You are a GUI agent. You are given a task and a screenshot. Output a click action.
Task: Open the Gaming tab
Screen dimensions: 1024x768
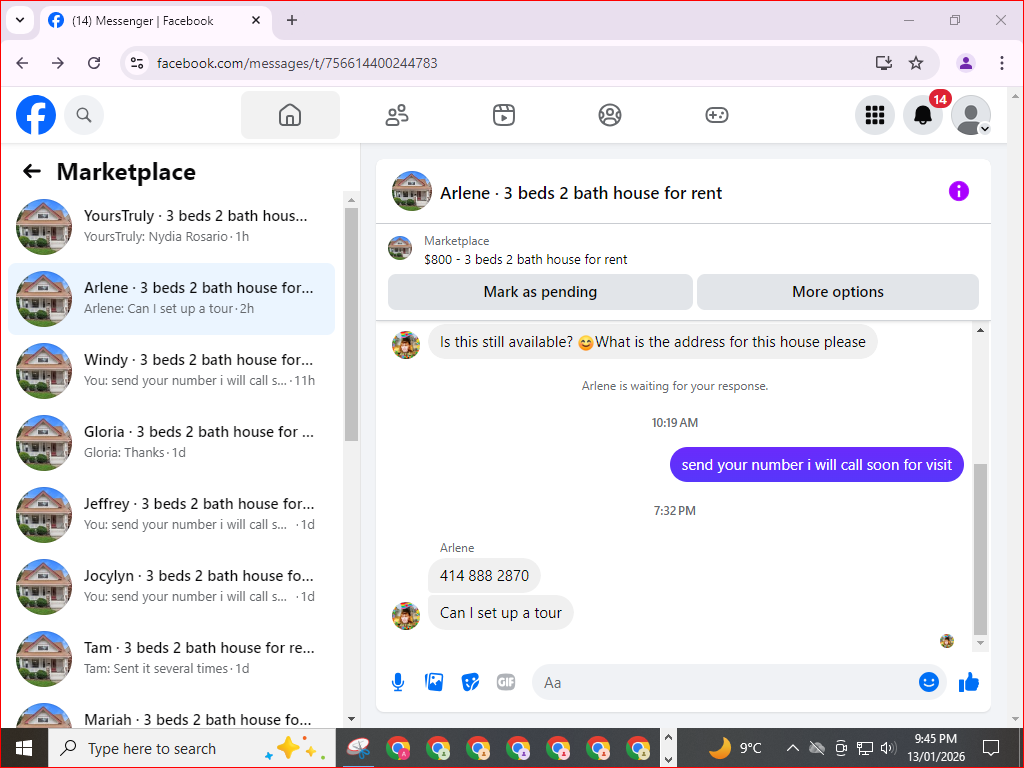tap(716, 115)
